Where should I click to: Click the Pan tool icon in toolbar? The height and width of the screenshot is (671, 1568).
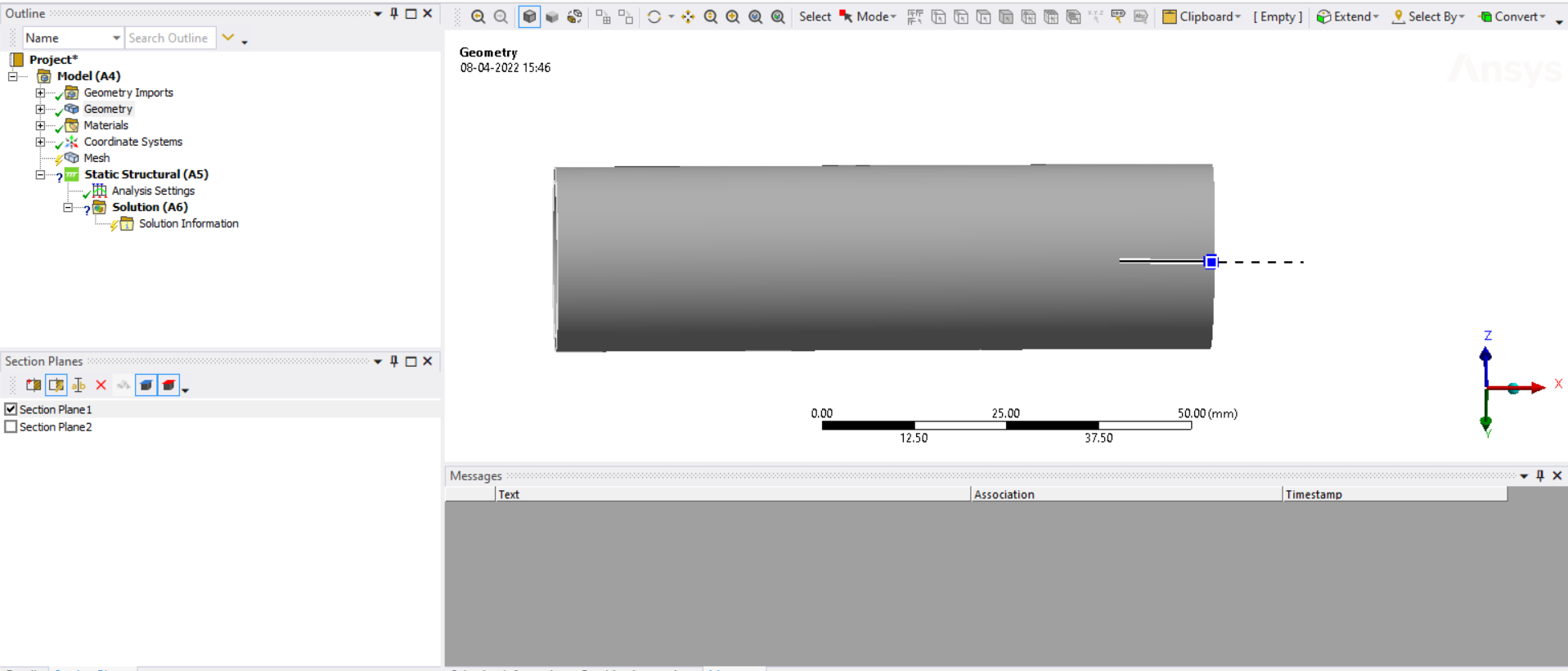pos(688,17)
